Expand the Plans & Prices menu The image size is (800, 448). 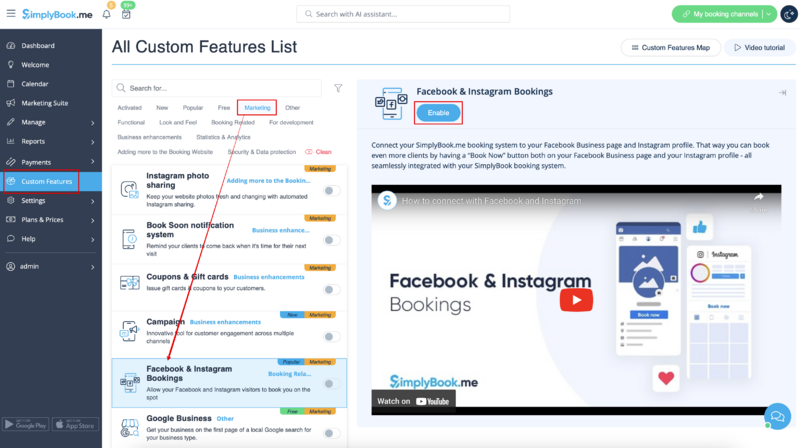click(x=93, y=220)
